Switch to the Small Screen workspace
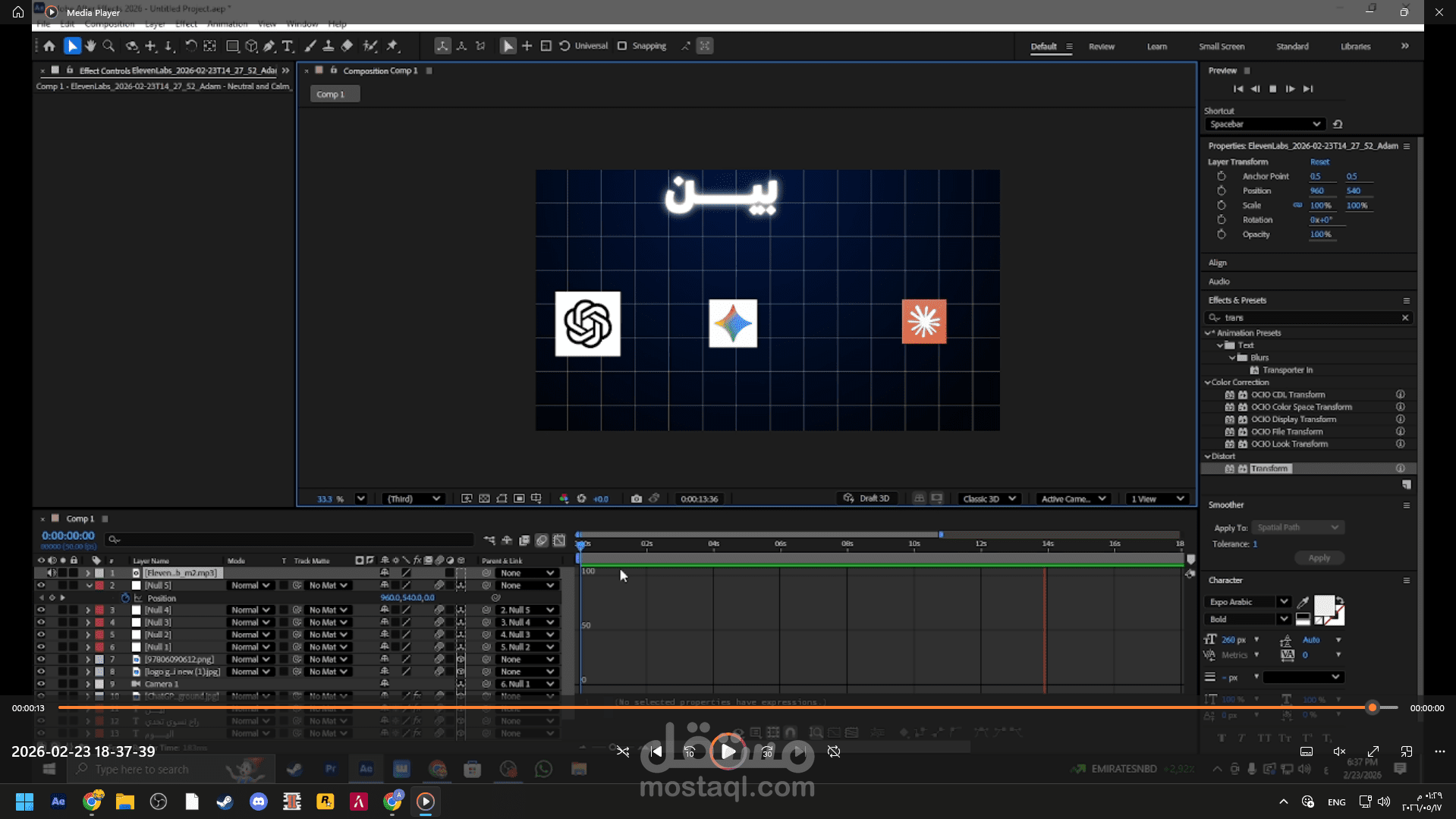The height and width of the screenshot is (819, 1456). coord(1222,47)
